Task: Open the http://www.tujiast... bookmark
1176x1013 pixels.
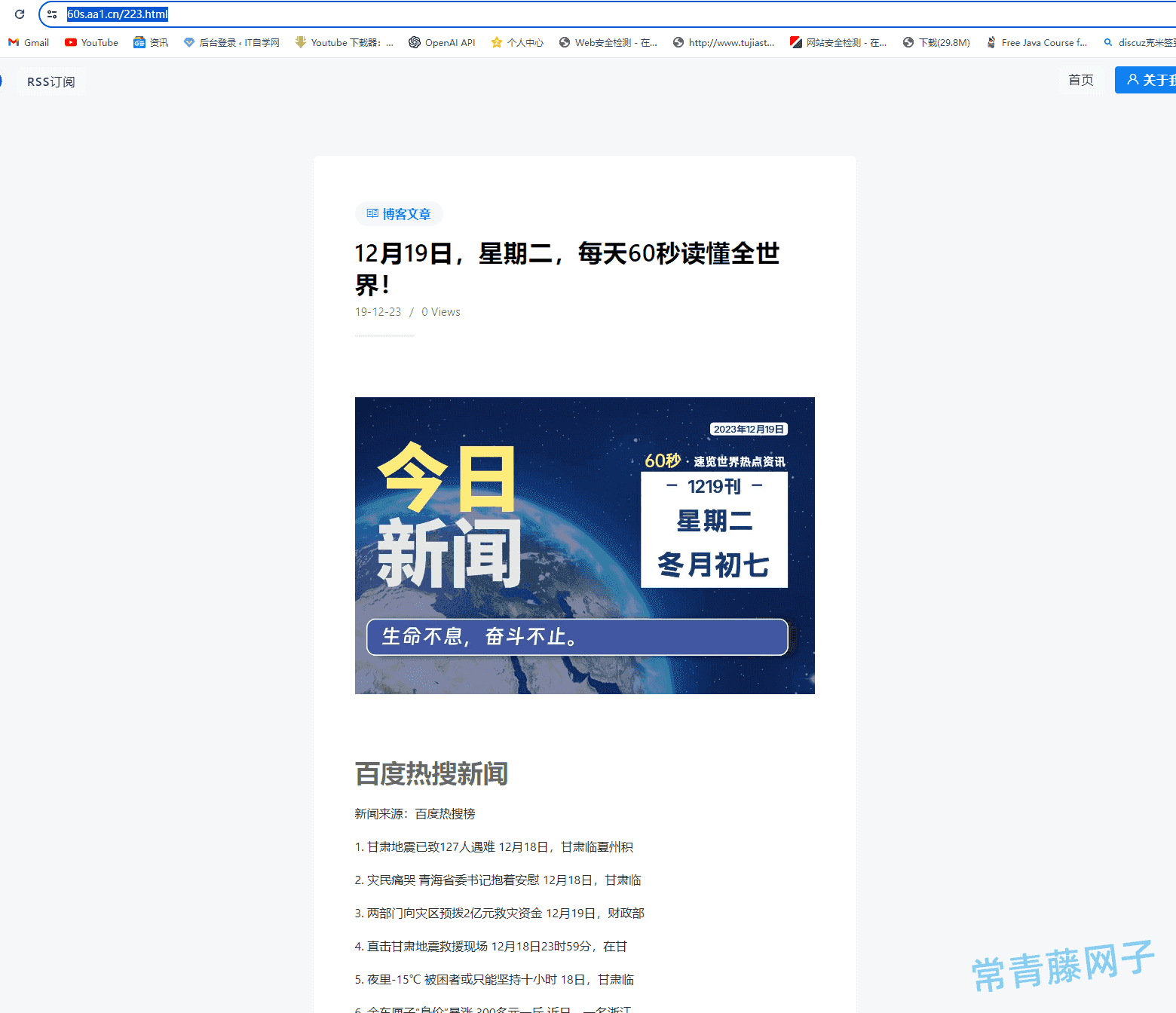Action: (x=724, y=43)
